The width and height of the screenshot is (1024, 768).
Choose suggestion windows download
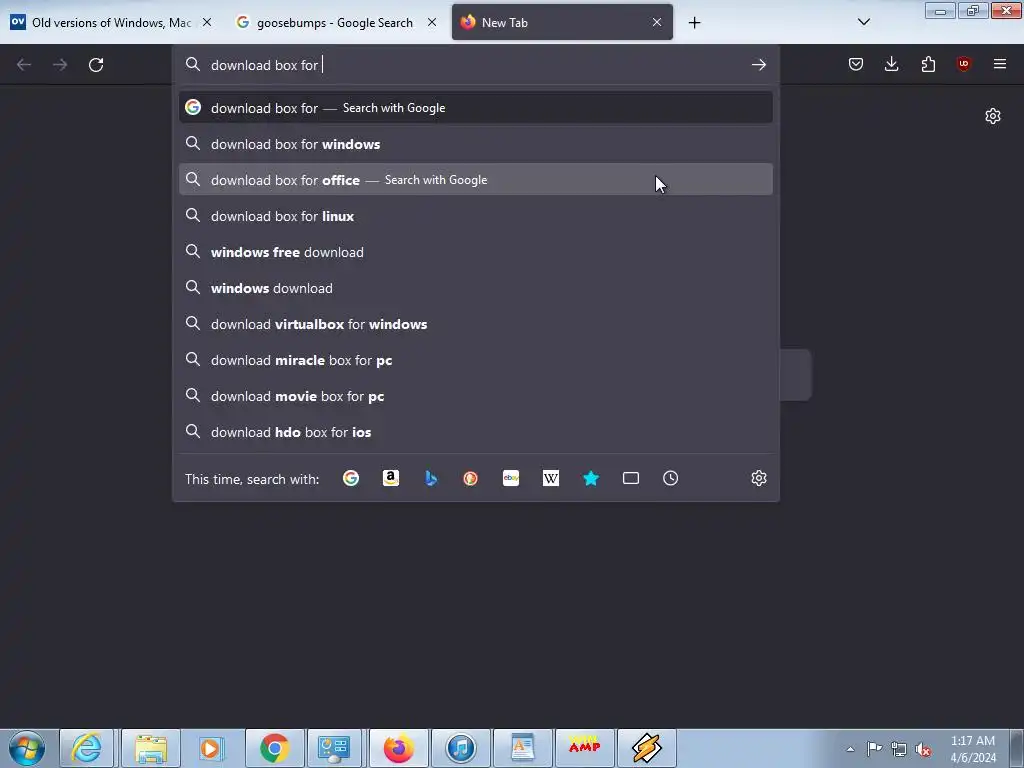pyautogui.click(x=475, y=288)
